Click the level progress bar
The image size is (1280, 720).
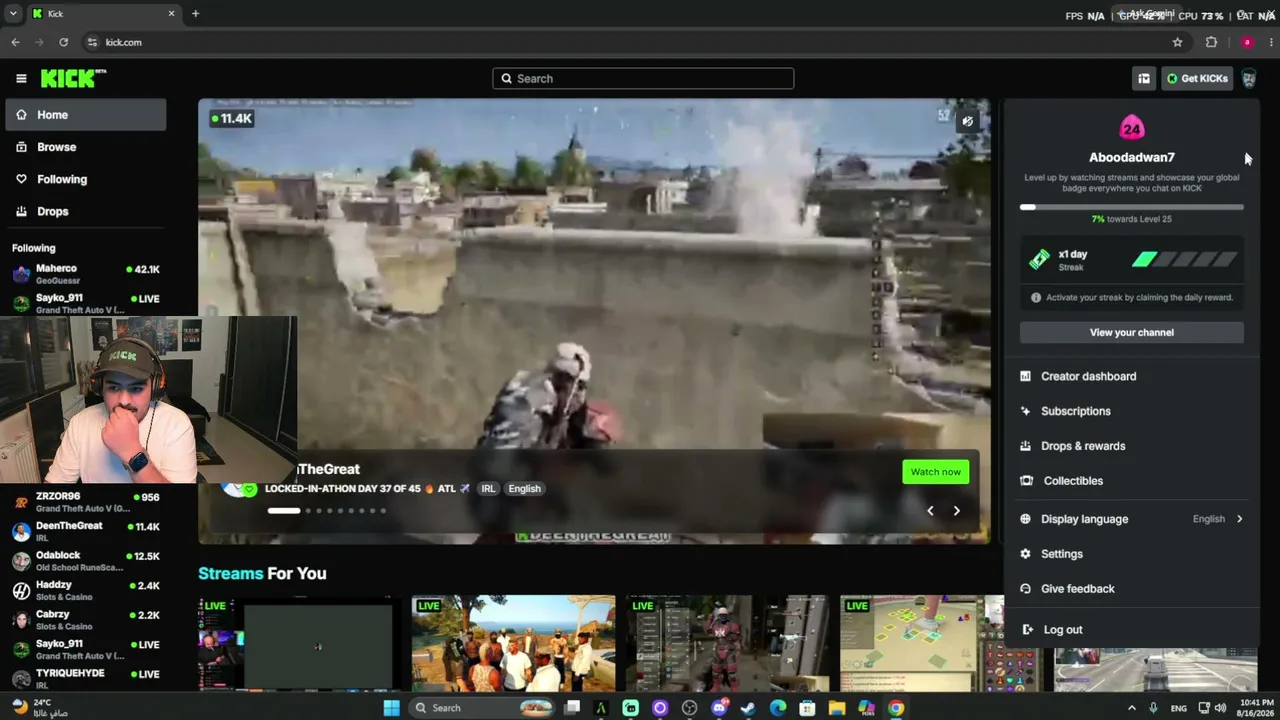[1132, 207]
